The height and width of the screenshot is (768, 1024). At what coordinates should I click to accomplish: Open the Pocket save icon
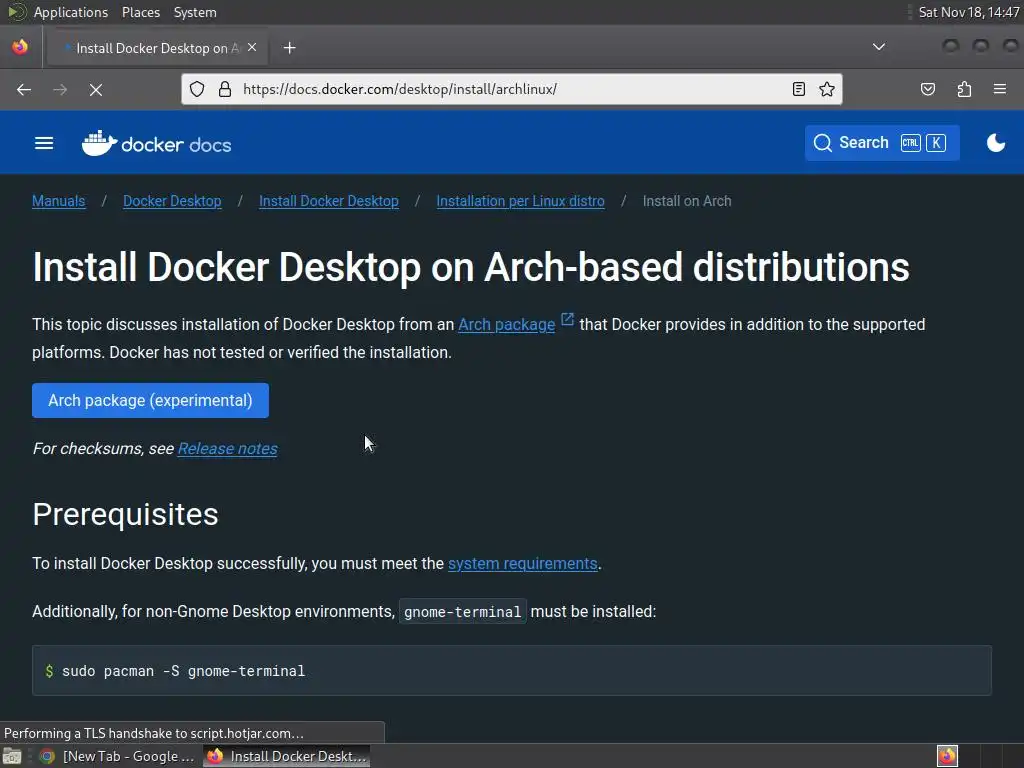(x=927, y=89)
